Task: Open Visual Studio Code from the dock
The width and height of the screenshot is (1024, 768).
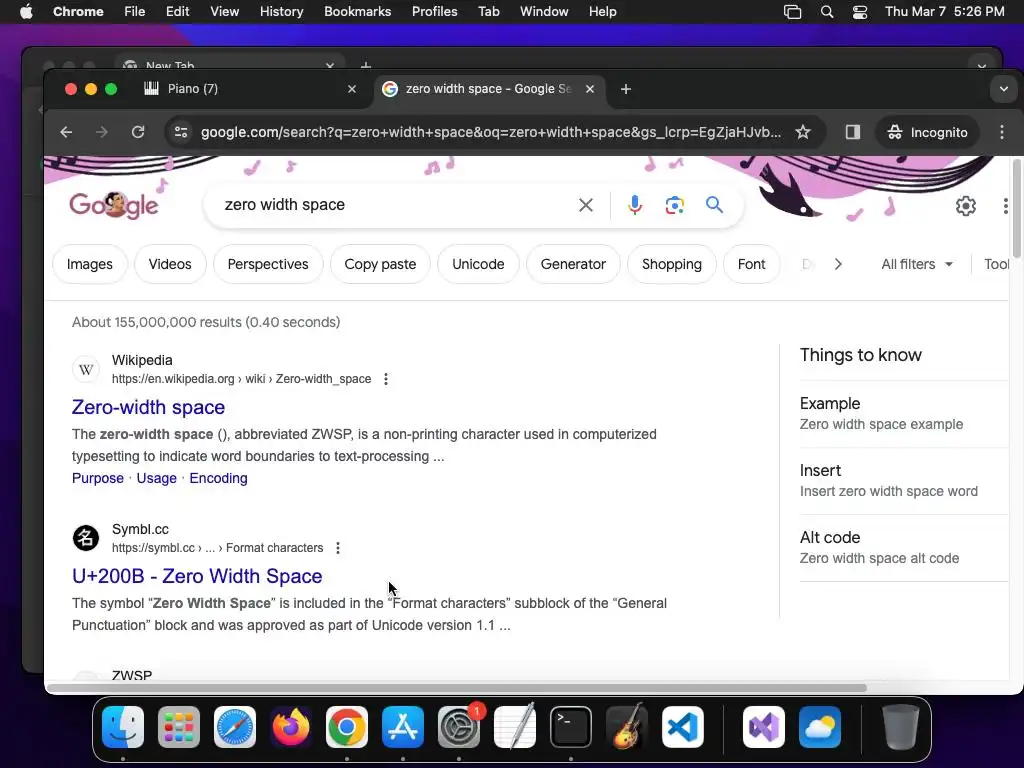Action: pyautogui.click(x=683, y=727)
